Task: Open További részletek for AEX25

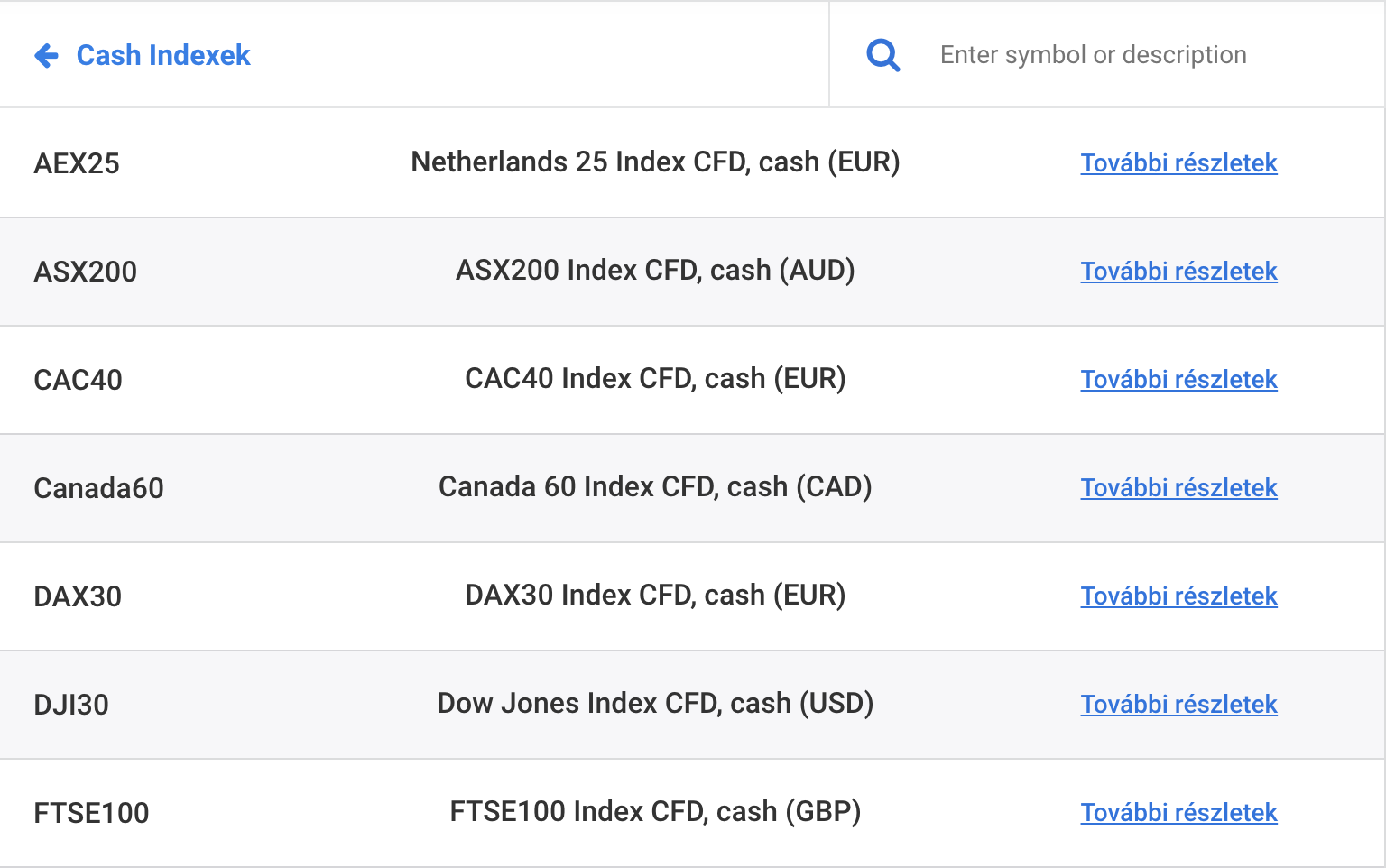Action: (1178, 163)
